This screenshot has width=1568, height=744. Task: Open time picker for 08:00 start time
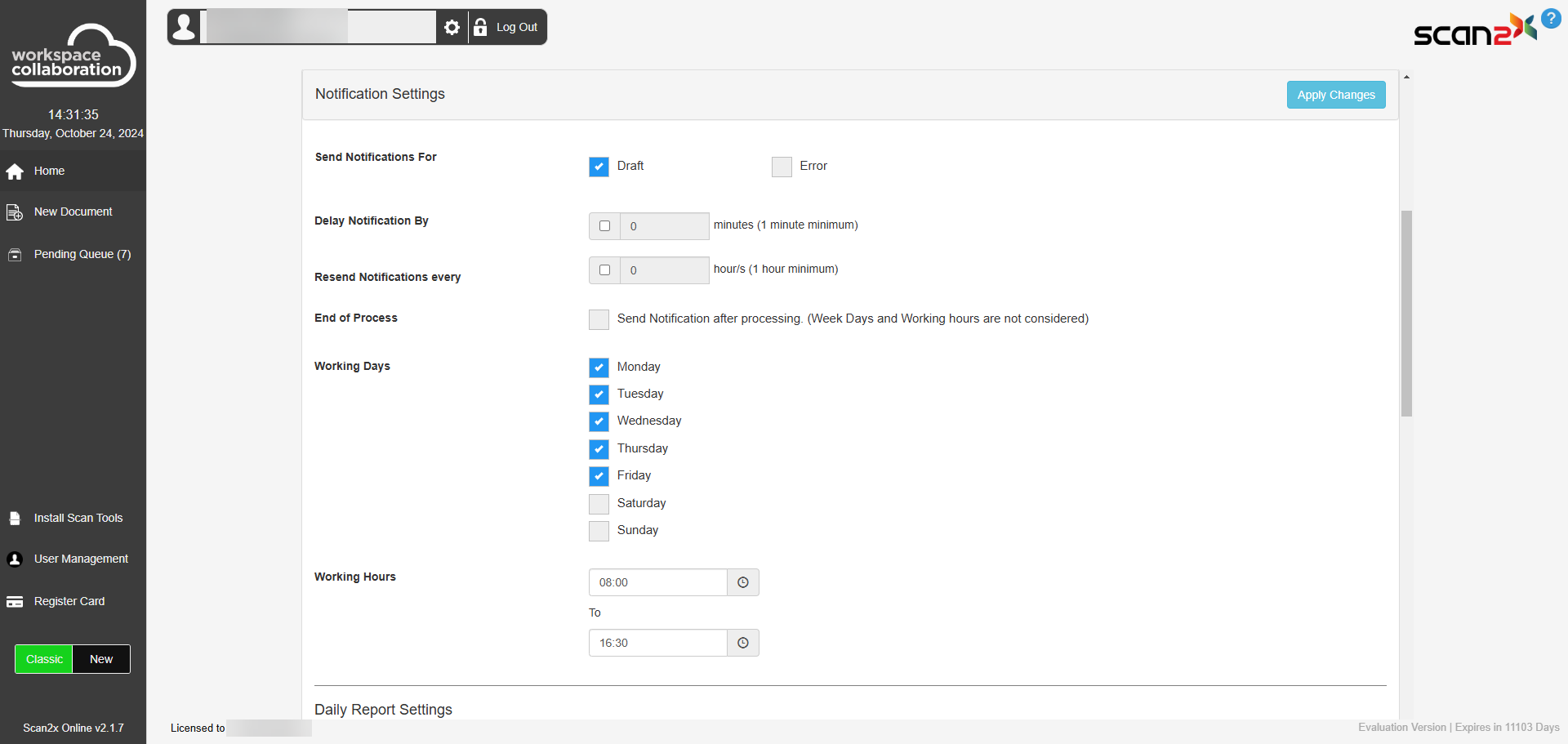click(742, 582)
